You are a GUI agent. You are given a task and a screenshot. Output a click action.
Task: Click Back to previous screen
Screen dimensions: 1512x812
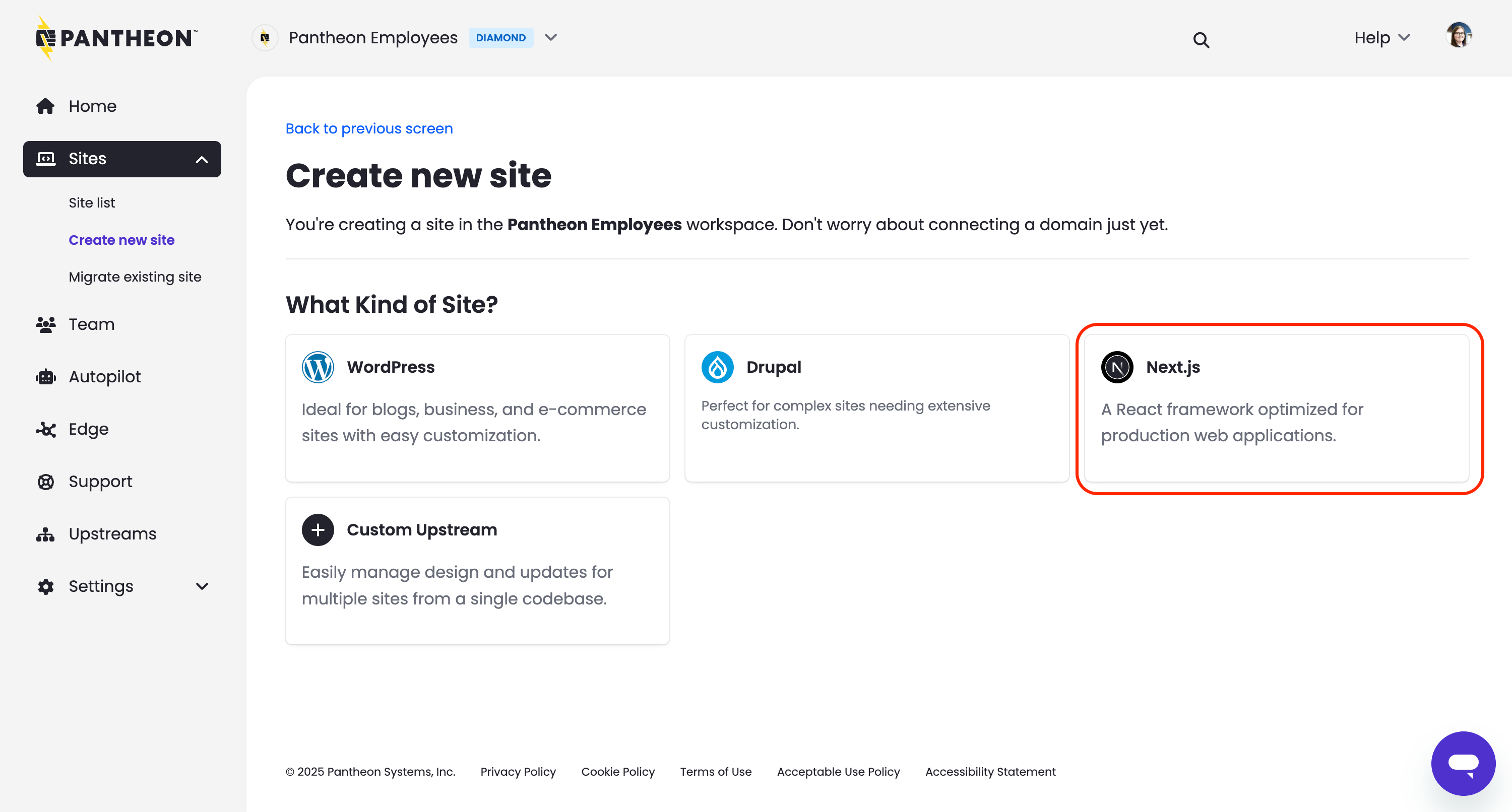[368, 128]
